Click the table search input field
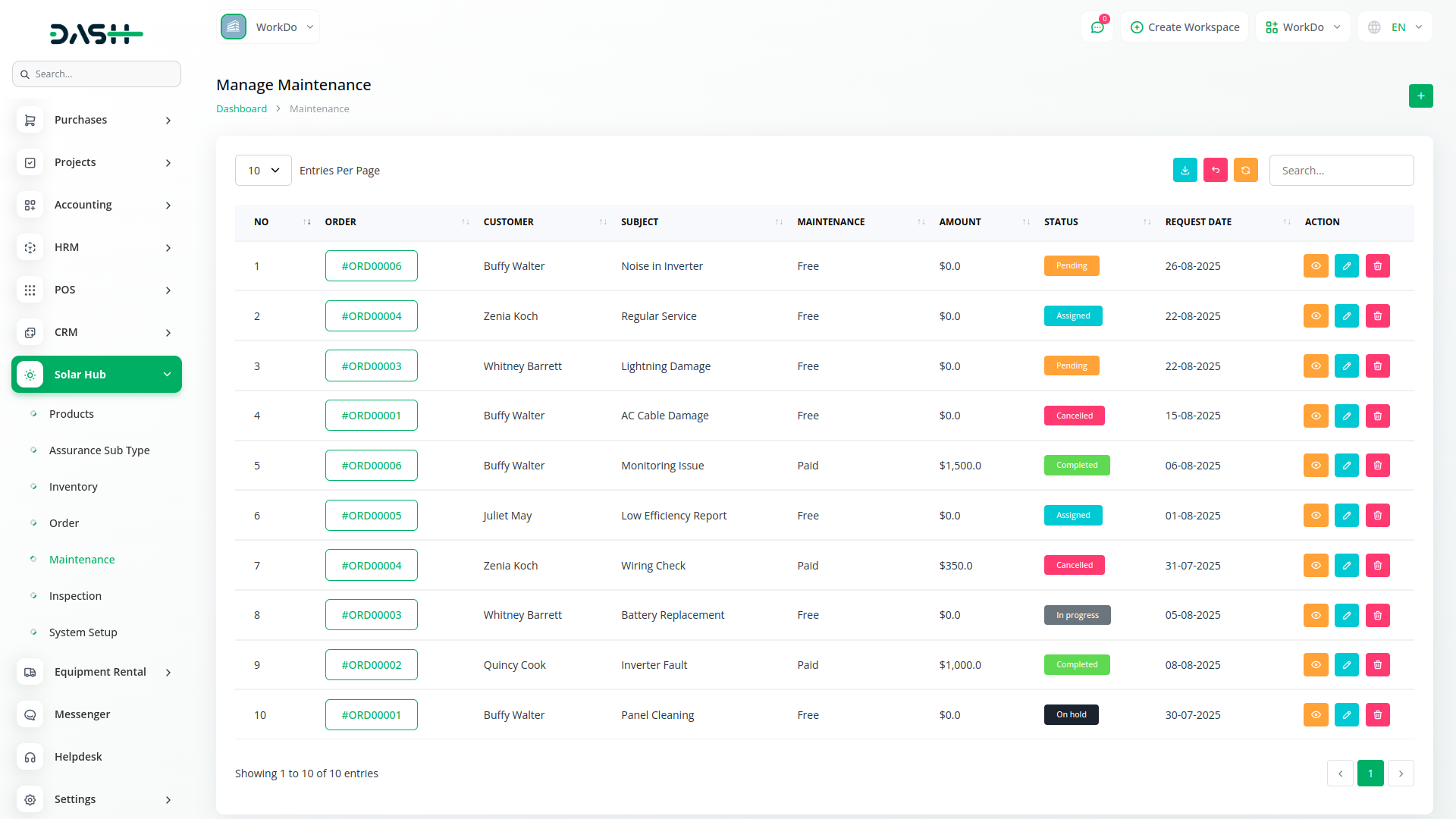Image resolution: width=1456 pixels, height=819 pixels. pyautogui.click(x=1341, y=171)
